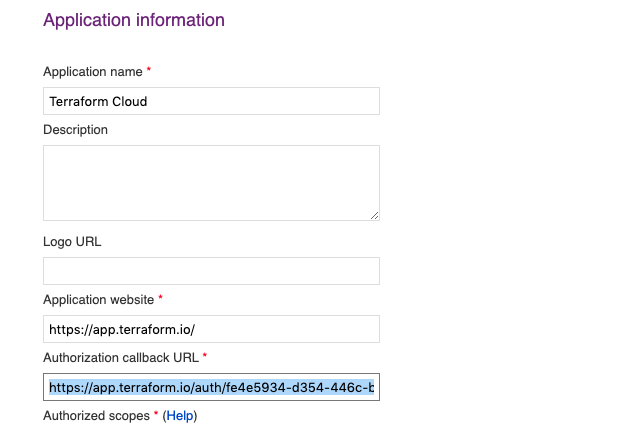Click the Application information heading
Screen dimensions: 625x431
point(134,20)
